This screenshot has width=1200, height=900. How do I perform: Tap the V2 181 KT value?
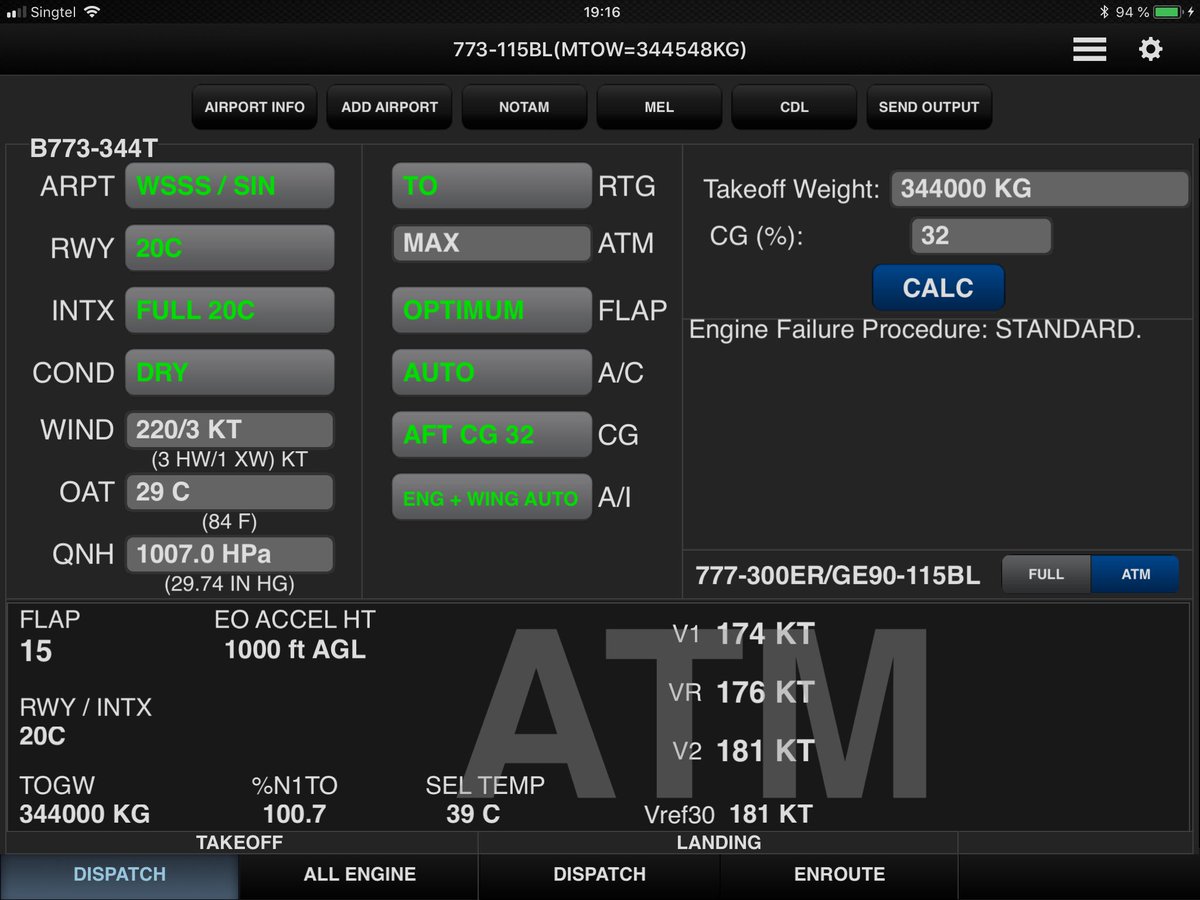(766, 750)
